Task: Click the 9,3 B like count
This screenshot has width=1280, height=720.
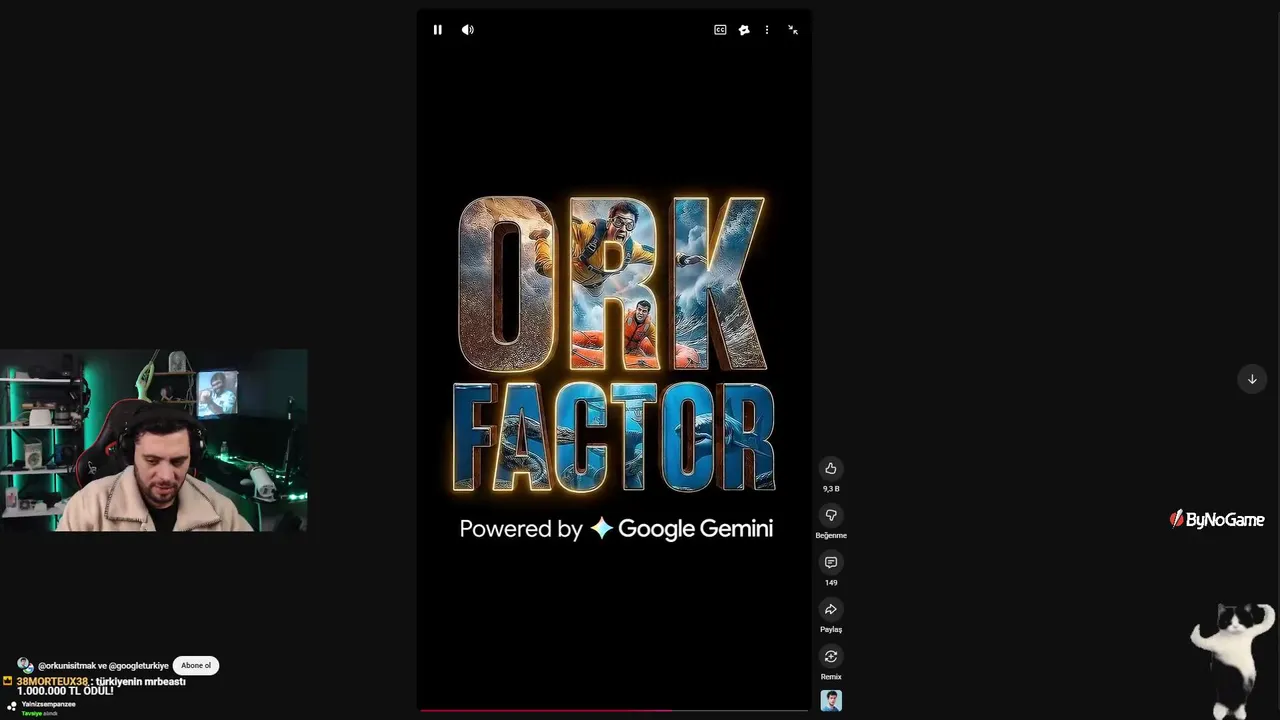Action: (831, 489)
